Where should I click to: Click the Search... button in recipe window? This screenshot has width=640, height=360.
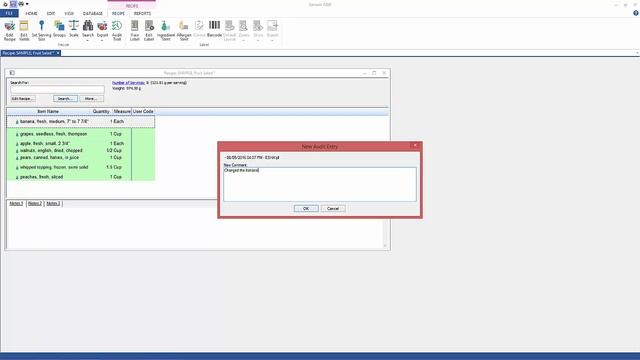point(65,99)
